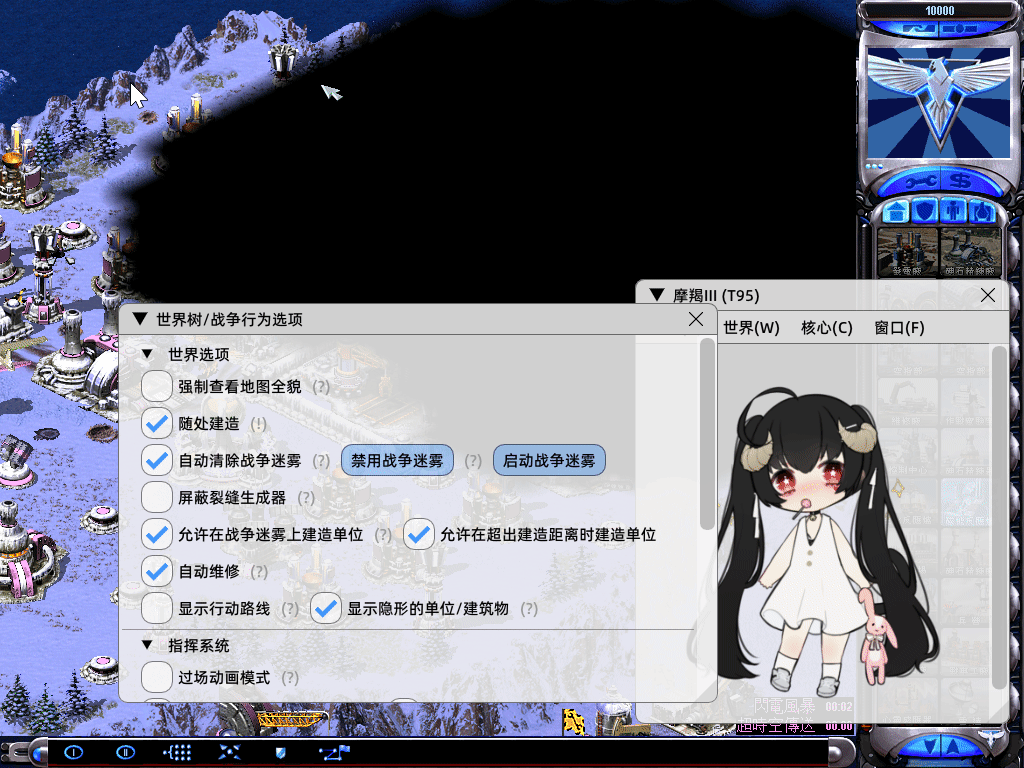This screenshot has height=768, width=1024.
Task: Select the vehicles tab icon
Action: 982,211
